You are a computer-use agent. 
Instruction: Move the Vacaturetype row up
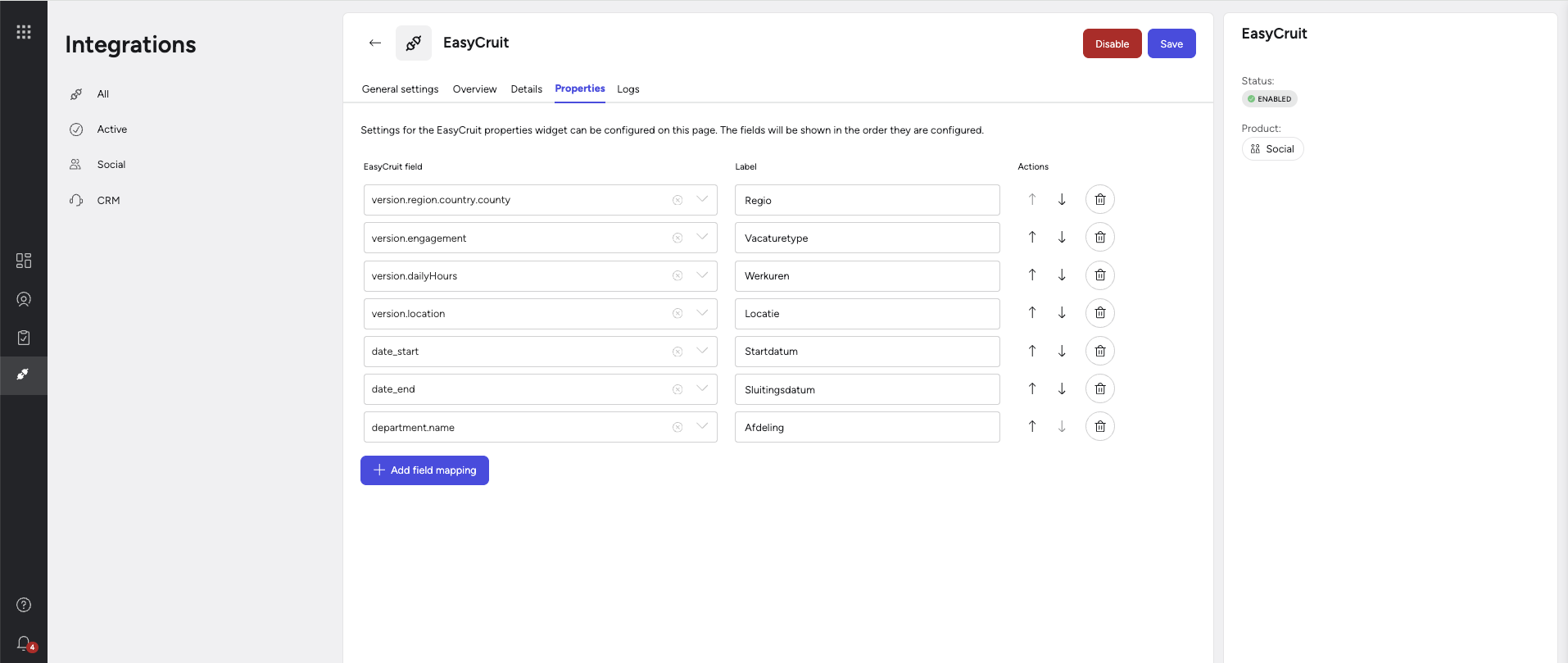coord(1032,238)
